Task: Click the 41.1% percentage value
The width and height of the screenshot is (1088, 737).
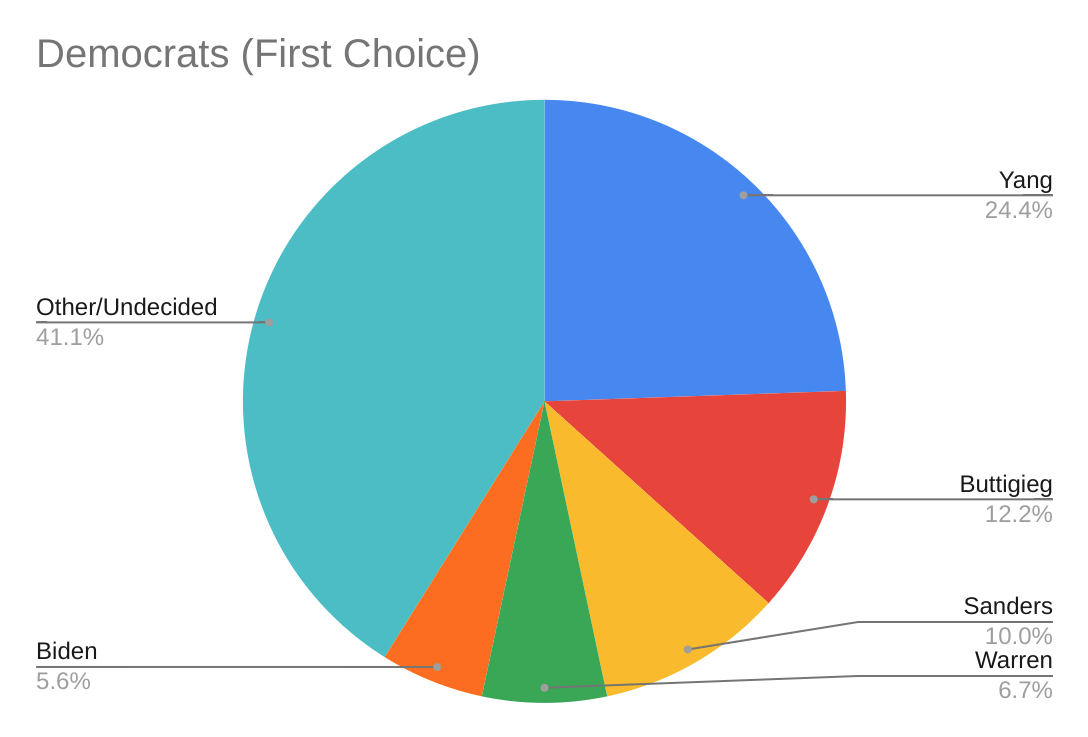Action: [x=70, y=338]
